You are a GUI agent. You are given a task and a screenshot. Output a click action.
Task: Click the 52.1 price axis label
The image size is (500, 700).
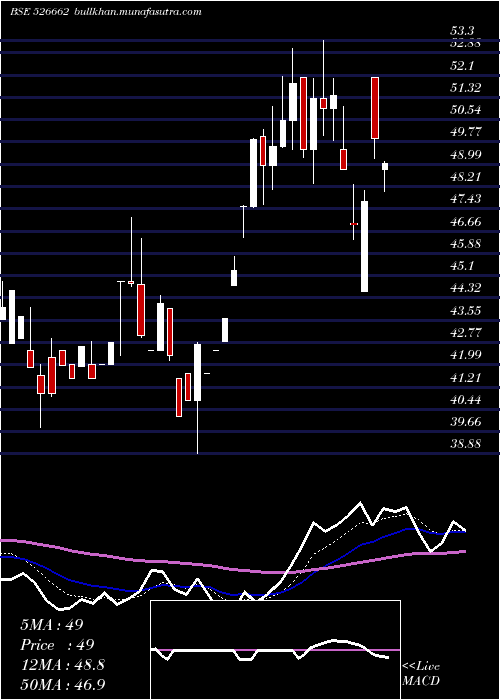click(x=462, y=66)
